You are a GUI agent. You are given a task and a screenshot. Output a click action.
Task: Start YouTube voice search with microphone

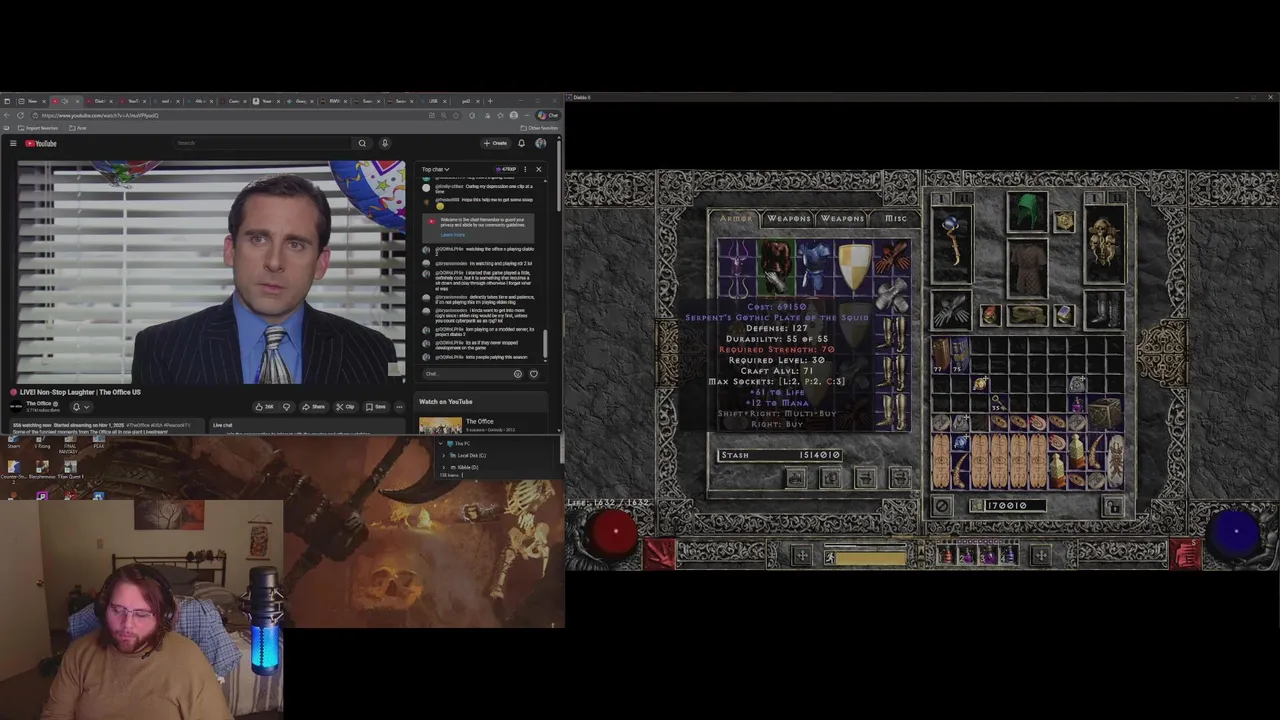384,143
